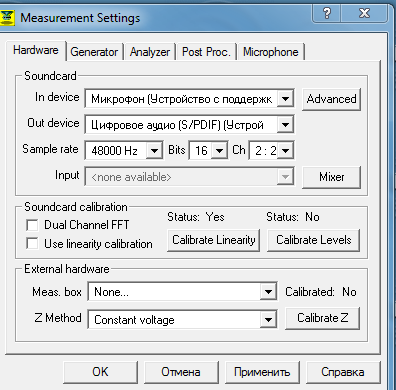Click the Advanced button

tap(331, 99)
